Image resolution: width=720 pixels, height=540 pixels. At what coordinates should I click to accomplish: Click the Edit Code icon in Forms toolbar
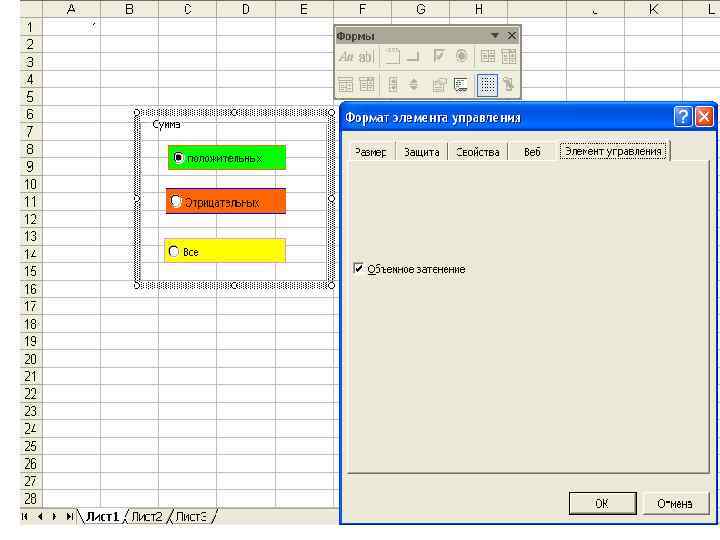click(x=461, y=84)
